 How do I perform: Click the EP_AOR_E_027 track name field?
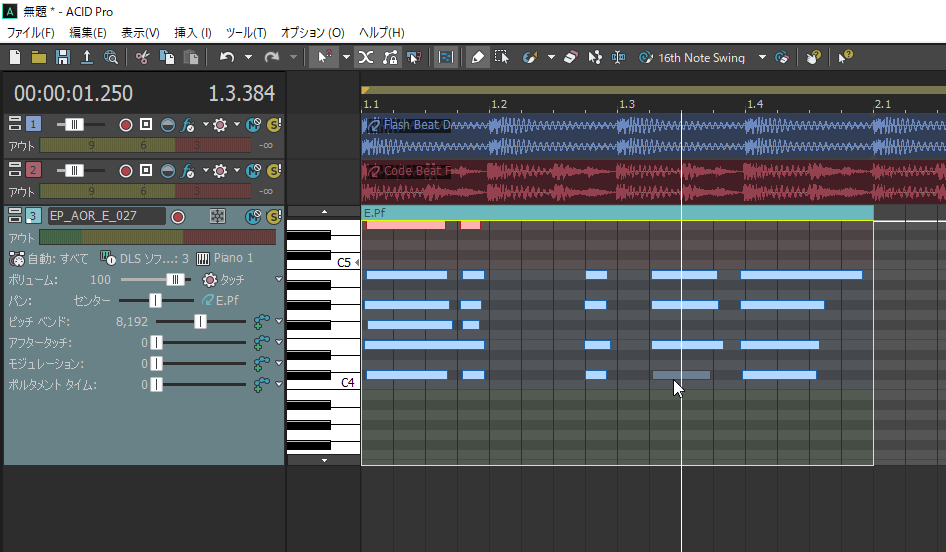point(106,216)
